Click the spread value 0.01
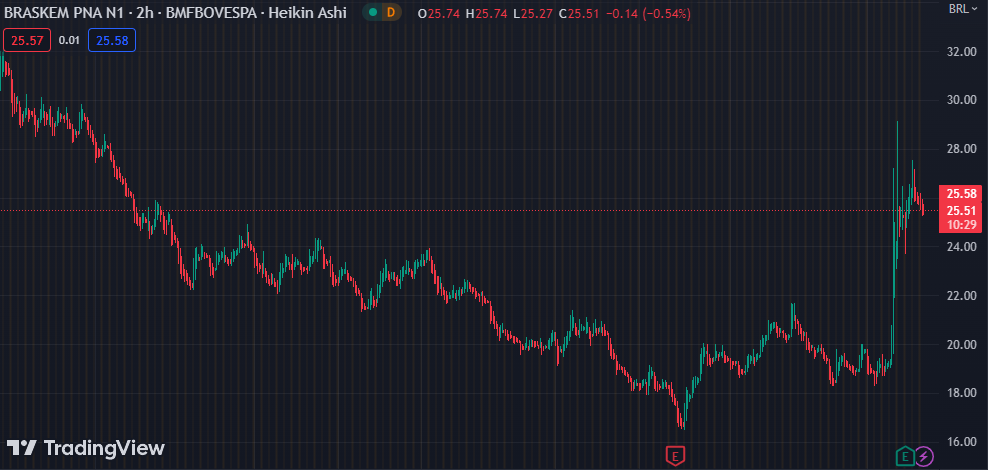This screenshot has height=470, width=988. tap(69, 40)
